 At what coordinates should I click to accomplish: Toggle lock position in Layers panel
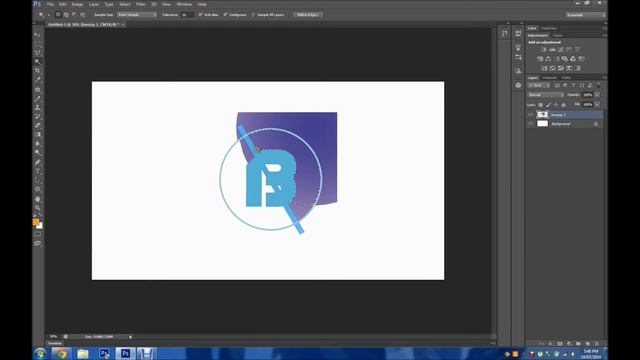[556, 105]
